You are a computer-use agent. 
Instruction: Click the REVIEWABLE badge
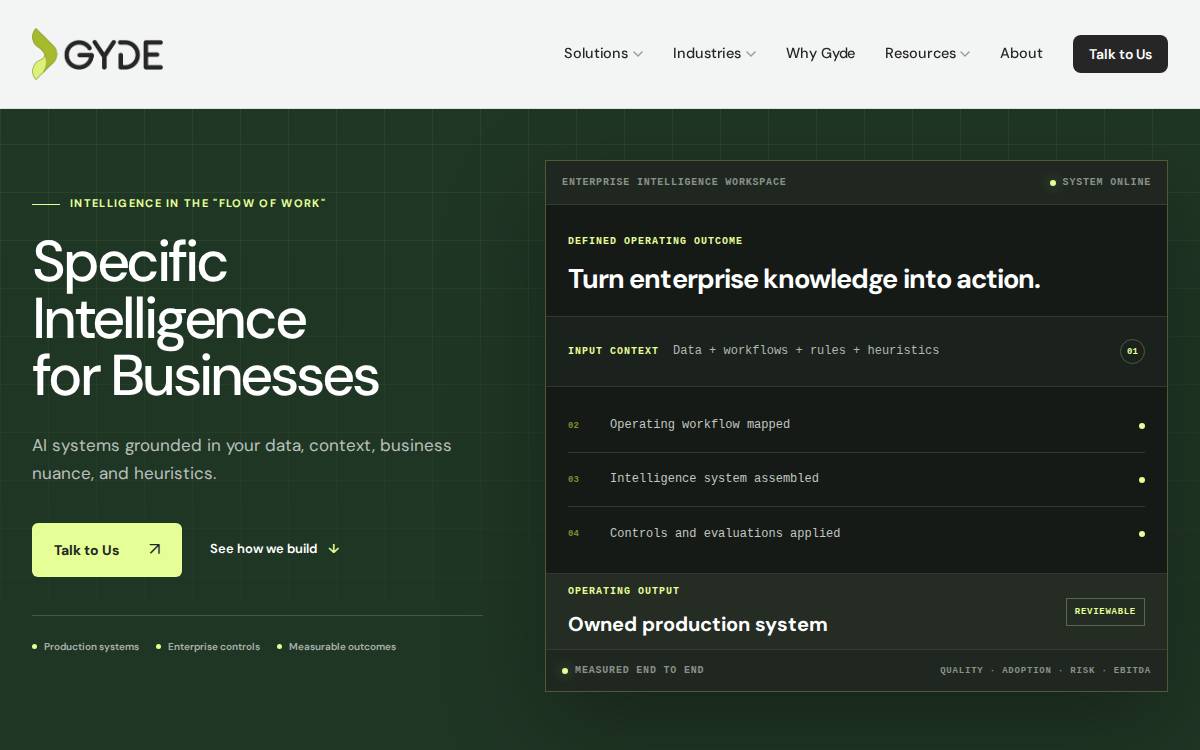pyautogui.click(x=1105, y=611)
